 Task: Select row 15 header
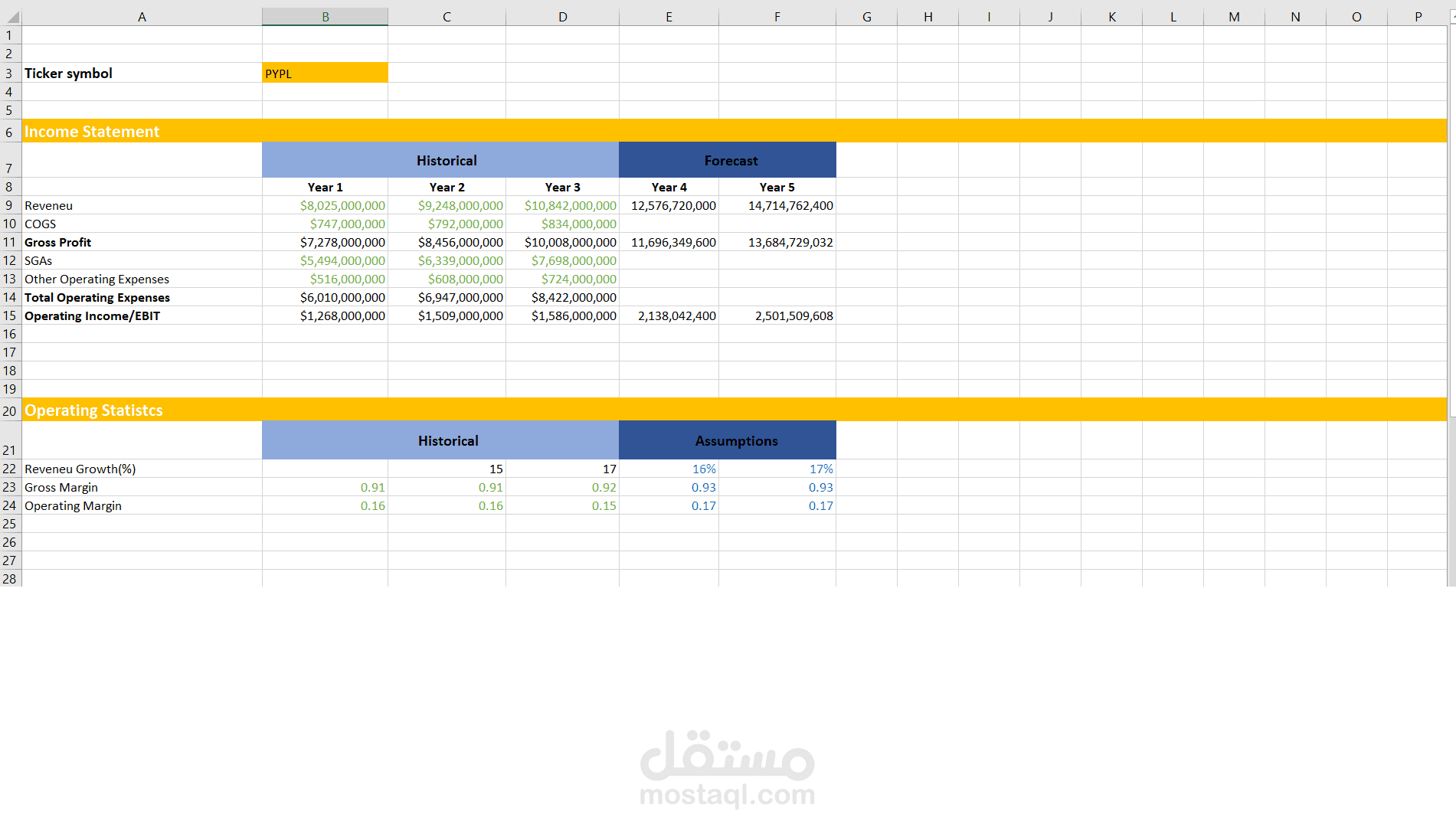coord(10,315)
